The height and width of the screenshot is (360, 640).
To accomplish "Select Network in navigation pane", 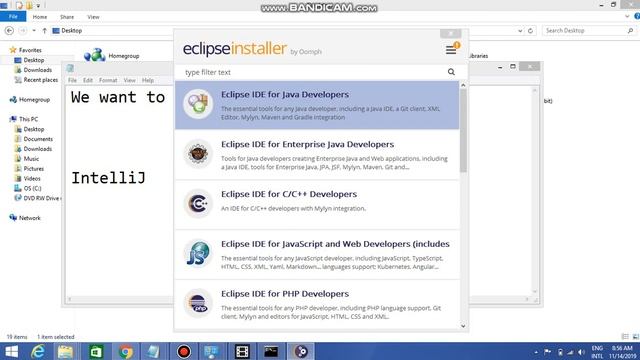I will [x=29, y=218].
